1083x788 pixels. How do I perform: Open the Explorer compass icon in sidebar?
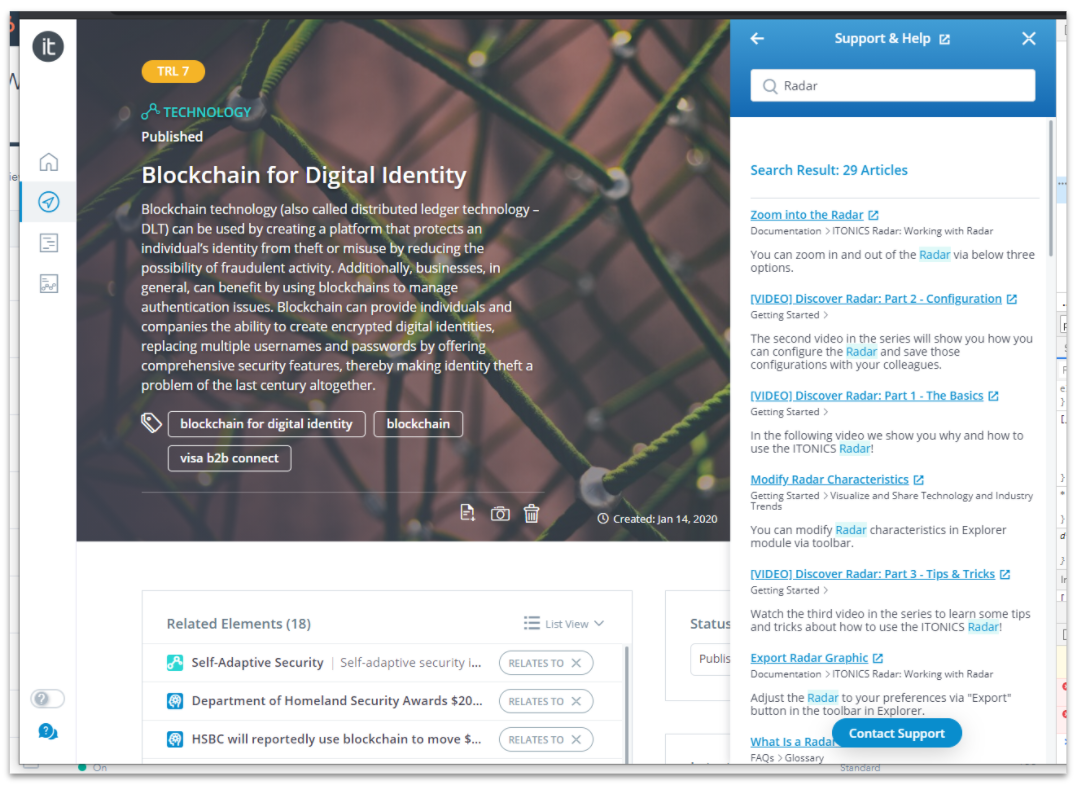point(48,202)
